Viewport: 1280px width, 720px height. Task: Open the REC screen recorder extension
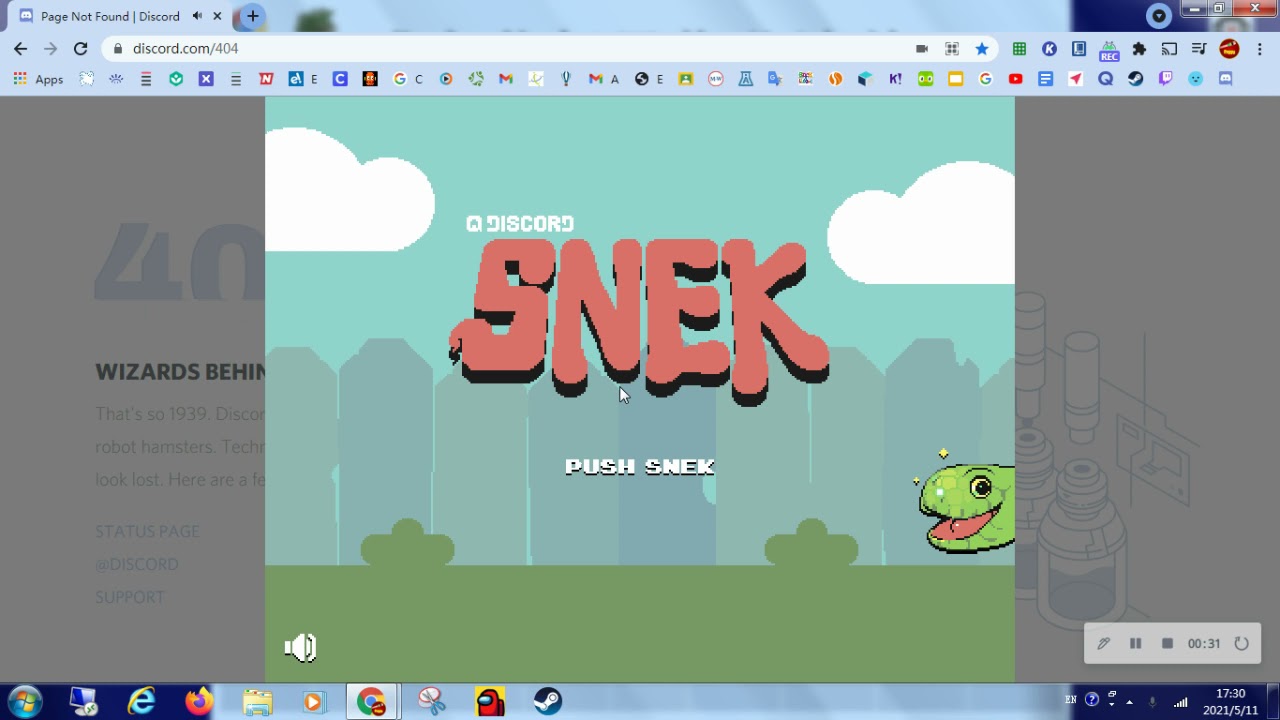click(x=1109, y=49)
